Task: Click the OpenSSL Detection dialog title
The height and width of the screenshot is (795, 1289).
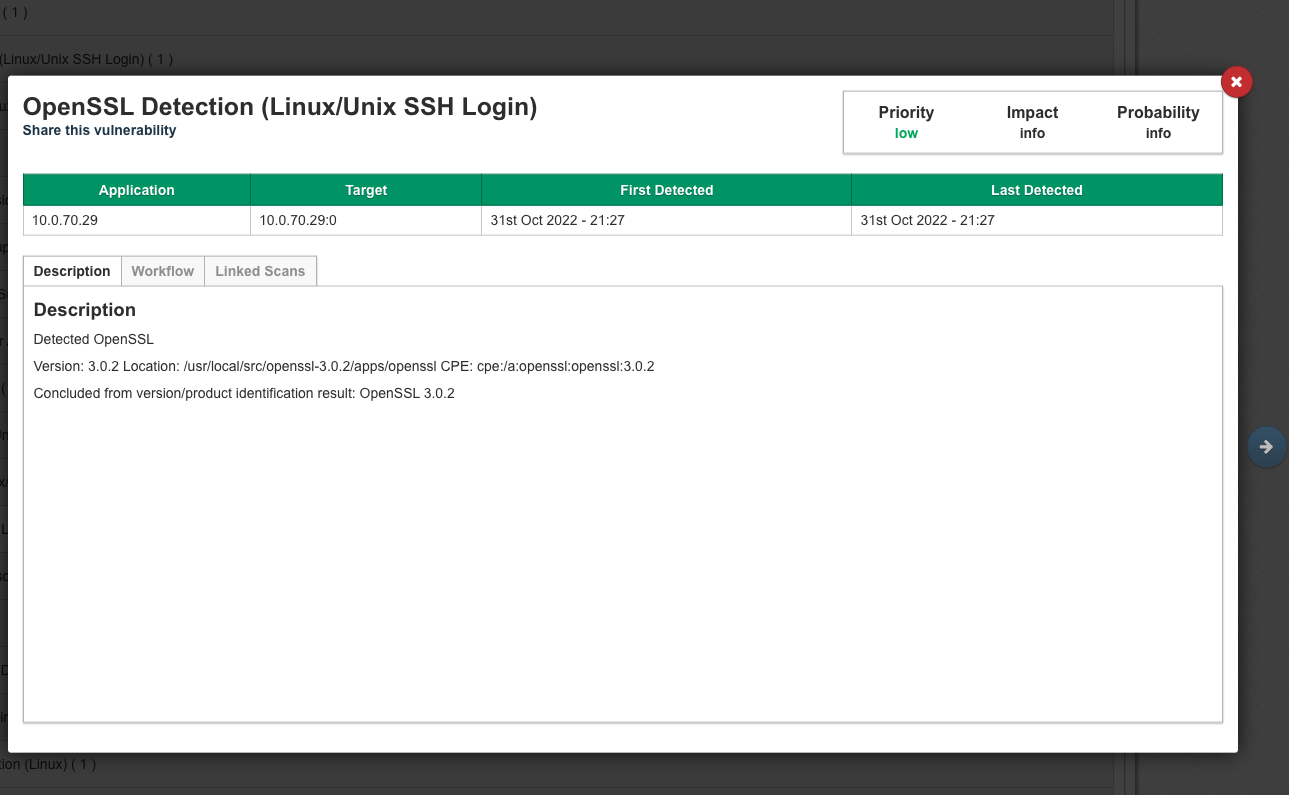Action: pos(280,107)
